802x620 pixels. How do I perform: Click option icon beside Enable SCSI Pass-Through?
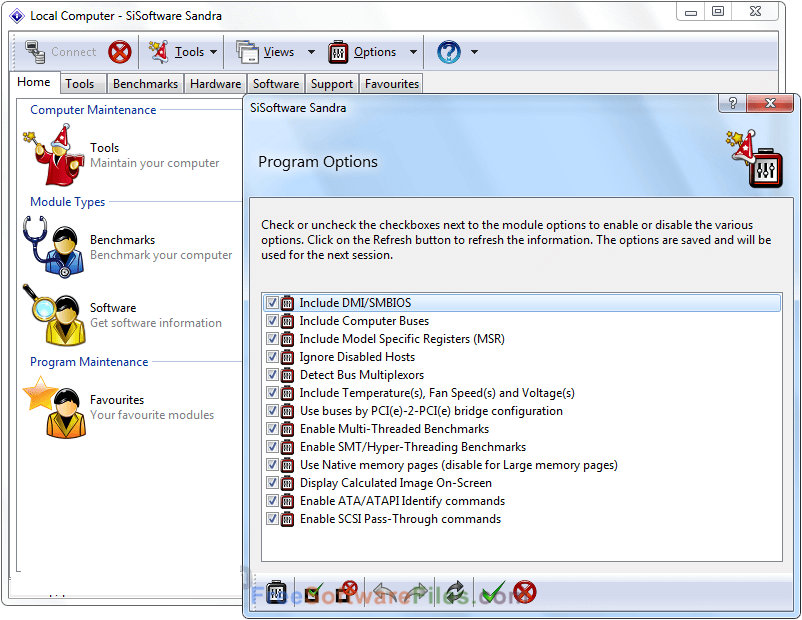287,519
